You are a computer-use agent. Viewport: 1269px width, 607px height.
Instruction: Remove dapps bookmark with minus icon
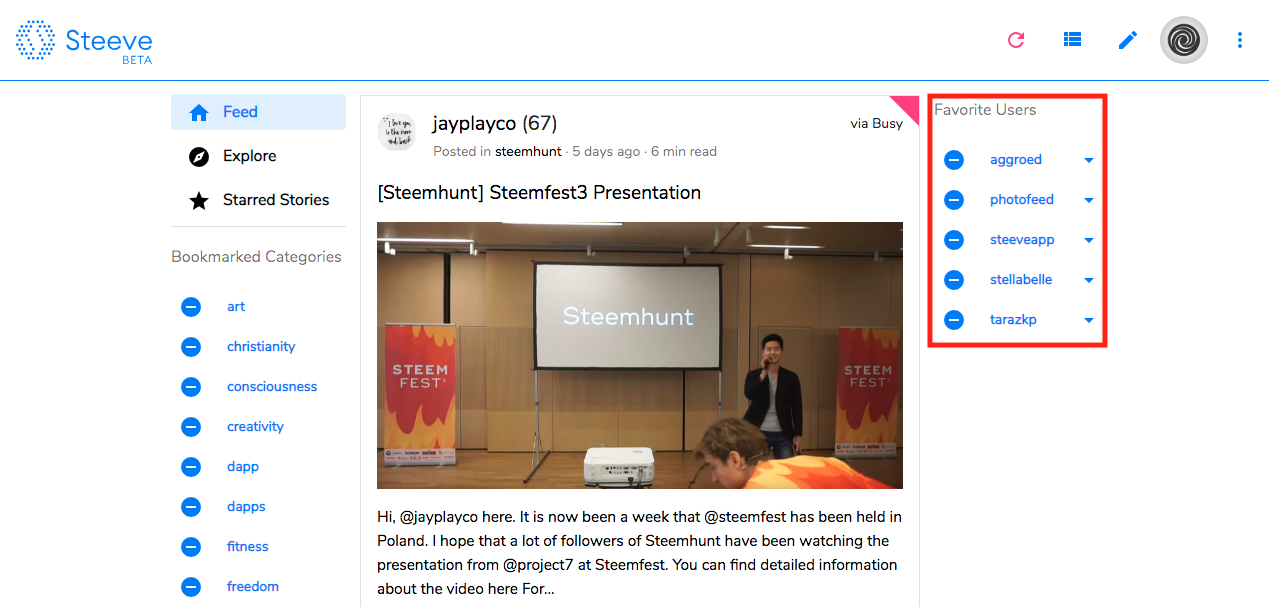(x=191, y=507)
